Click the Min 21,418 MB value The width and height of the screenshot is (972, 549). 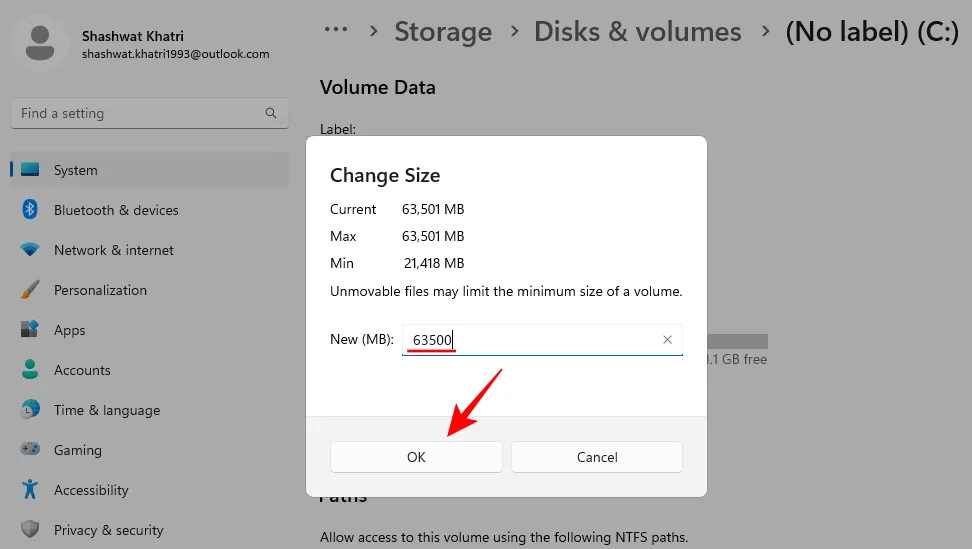coord(434,263)
